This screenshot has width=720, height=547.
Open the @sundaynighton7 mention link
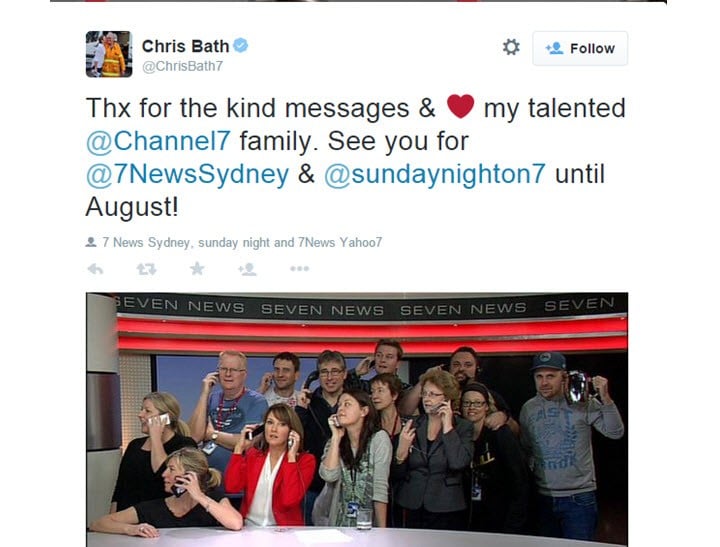[435, 174]
